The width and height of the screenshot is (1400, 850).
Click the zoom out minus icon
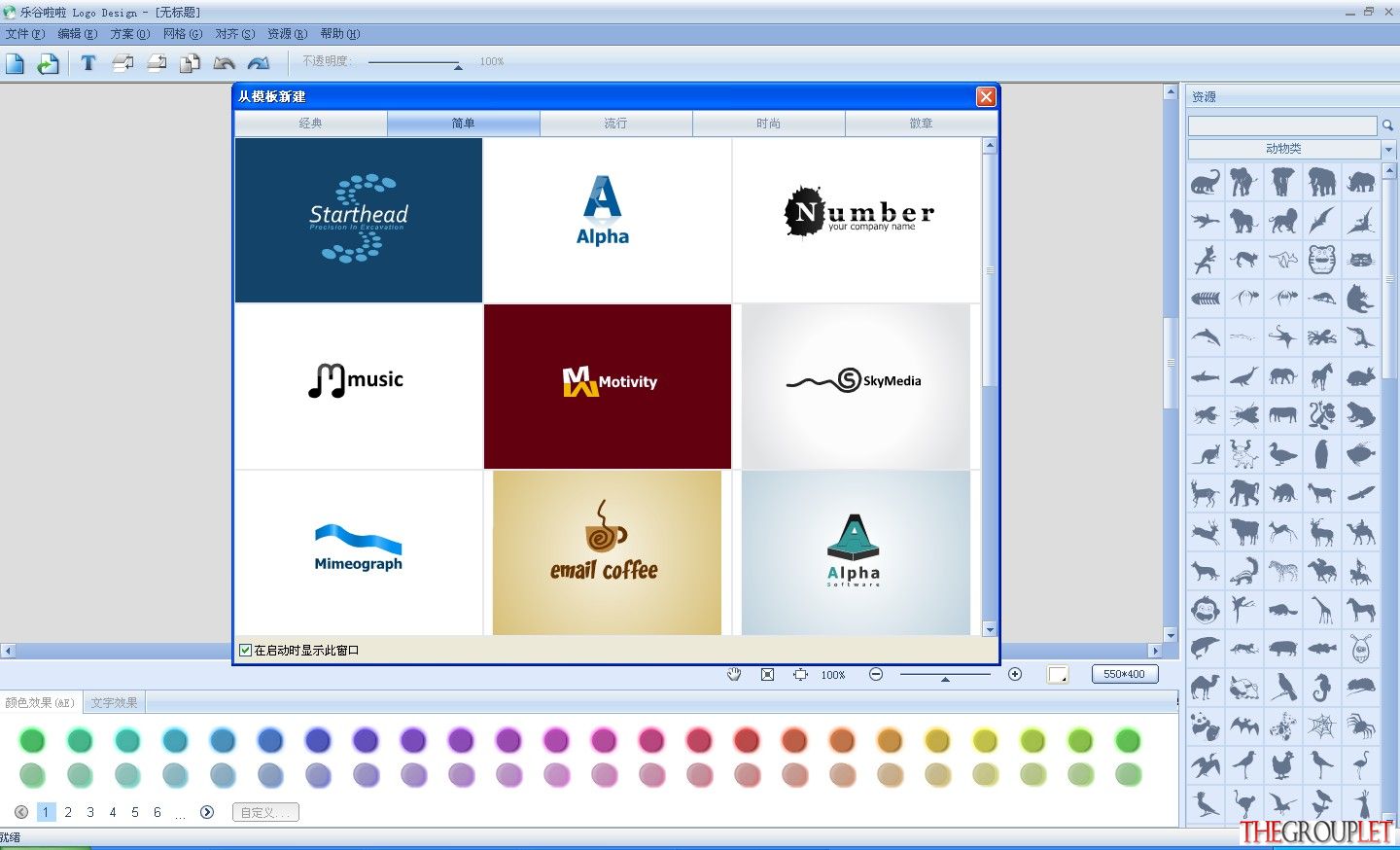(876, 674)
